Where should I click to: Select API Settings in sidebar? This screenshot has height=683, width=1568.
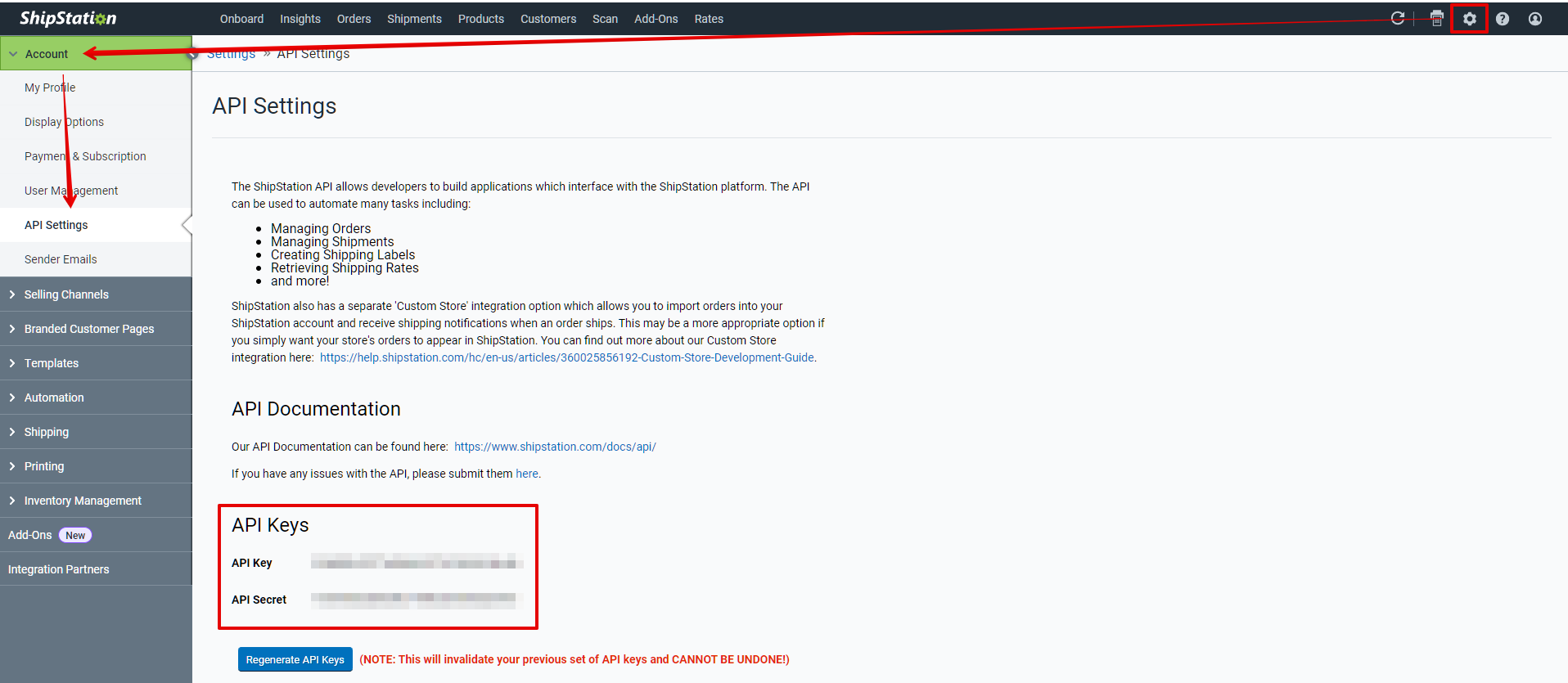(x=96, y=225)
